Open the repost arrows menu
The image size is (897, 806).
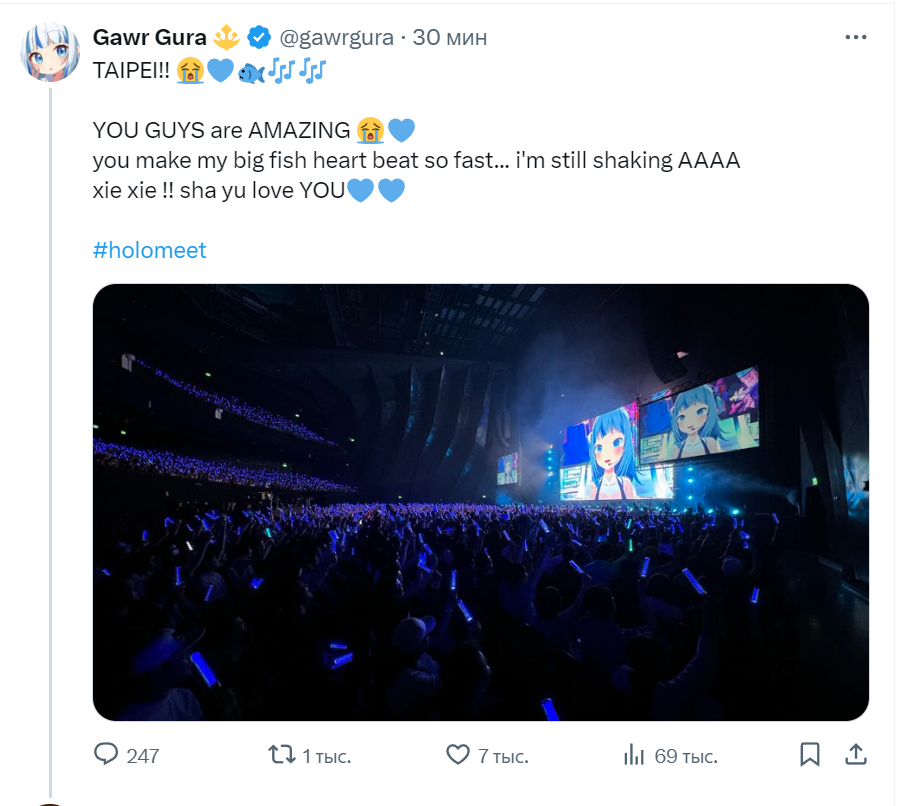282,755
